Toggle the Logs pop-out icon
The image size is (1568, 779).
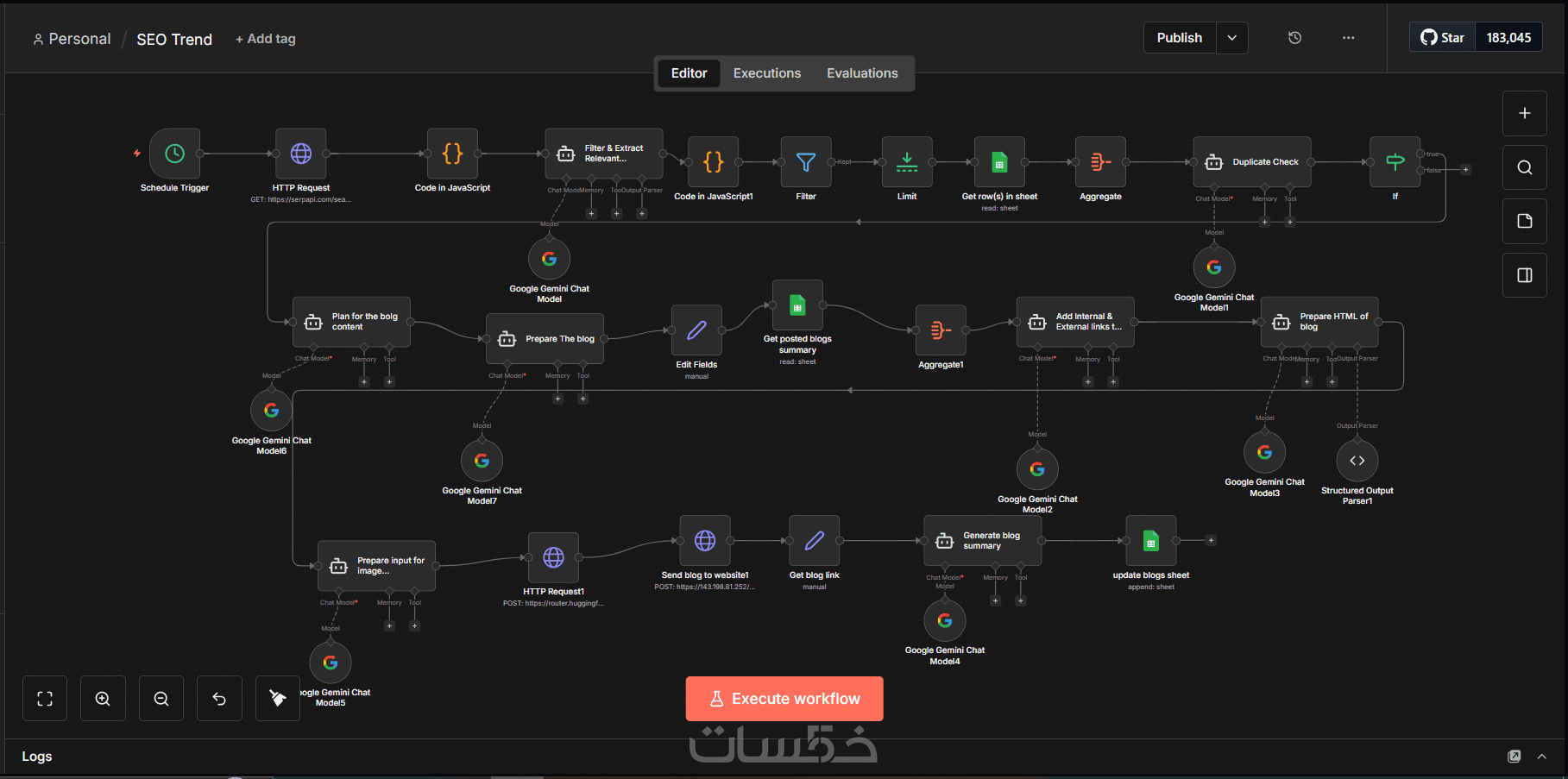click(x=1514, y=757)
